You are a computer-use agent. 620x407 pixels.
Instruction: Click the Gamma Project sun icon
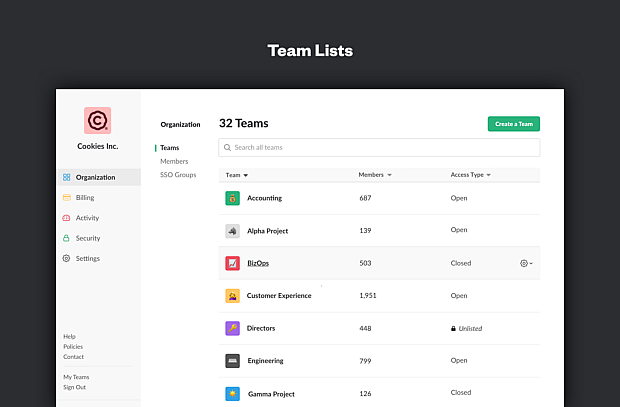click(232, 394)
